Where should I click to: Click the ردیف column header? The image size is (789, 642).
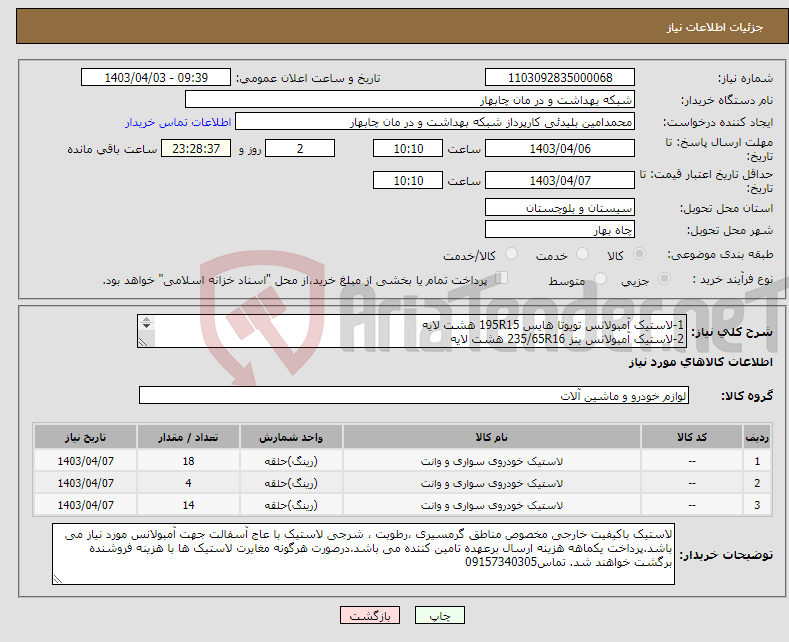[x=757, y=437]
